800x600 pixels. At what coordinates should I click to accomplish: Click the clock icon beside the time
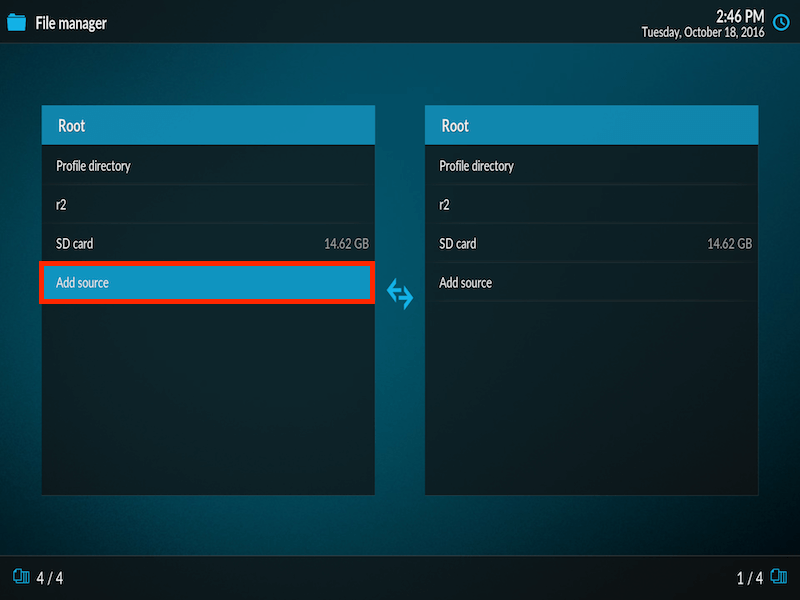pos(781,22)
